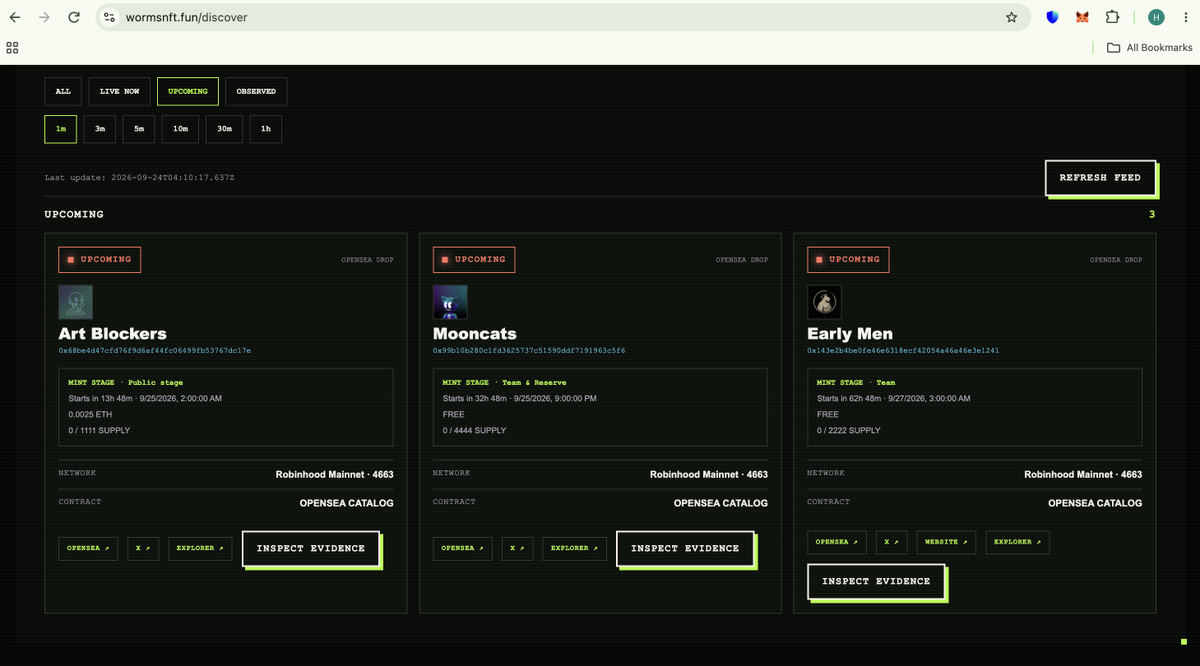The width and height of the screenshot is (1200, 666).
Task: Click the 'Last update' timestamp text
Action: pos(139,177)
